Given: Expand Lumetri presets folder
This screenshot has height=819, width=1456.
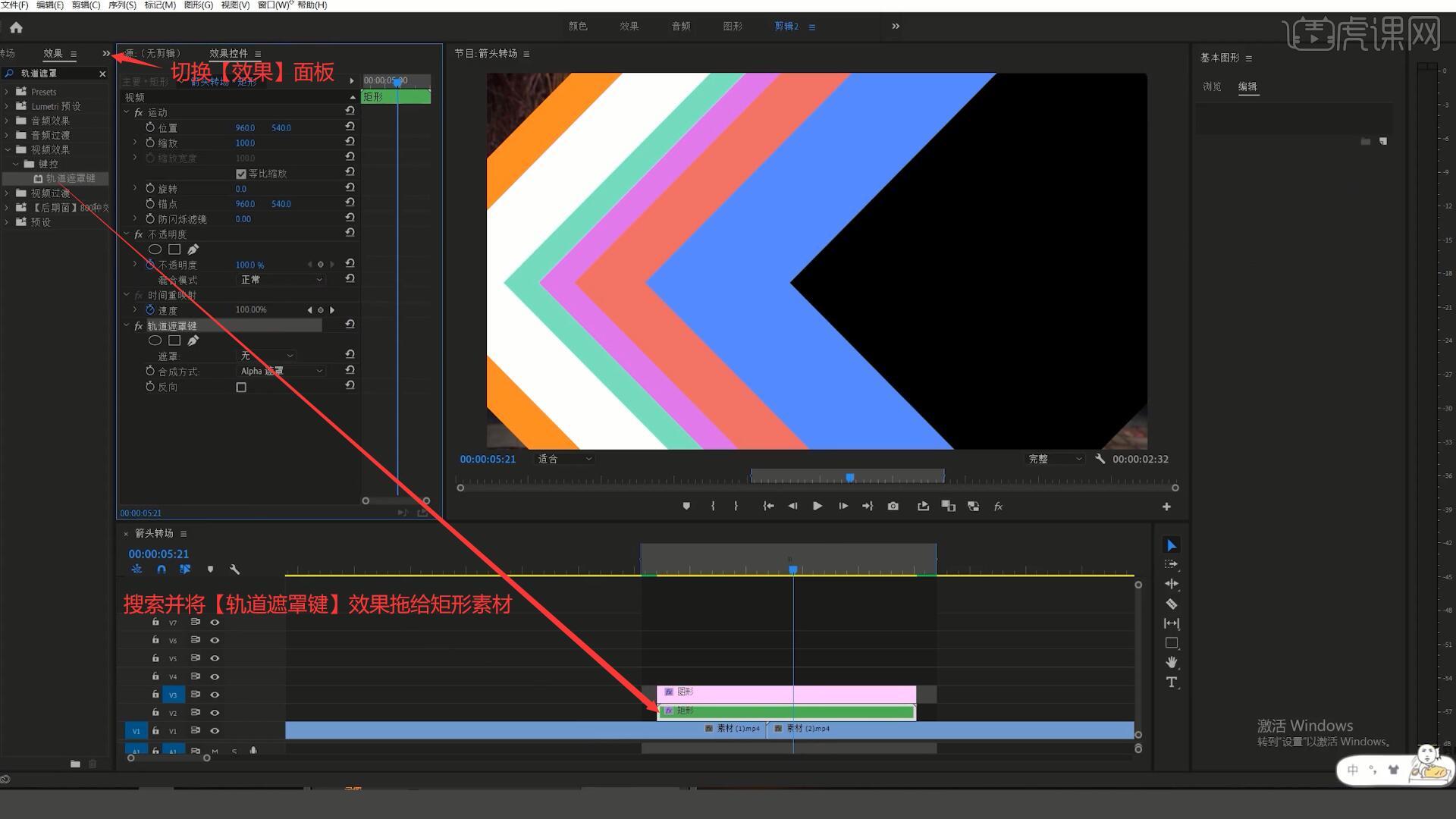Looking at the screenshot, I should coord(7,106).
